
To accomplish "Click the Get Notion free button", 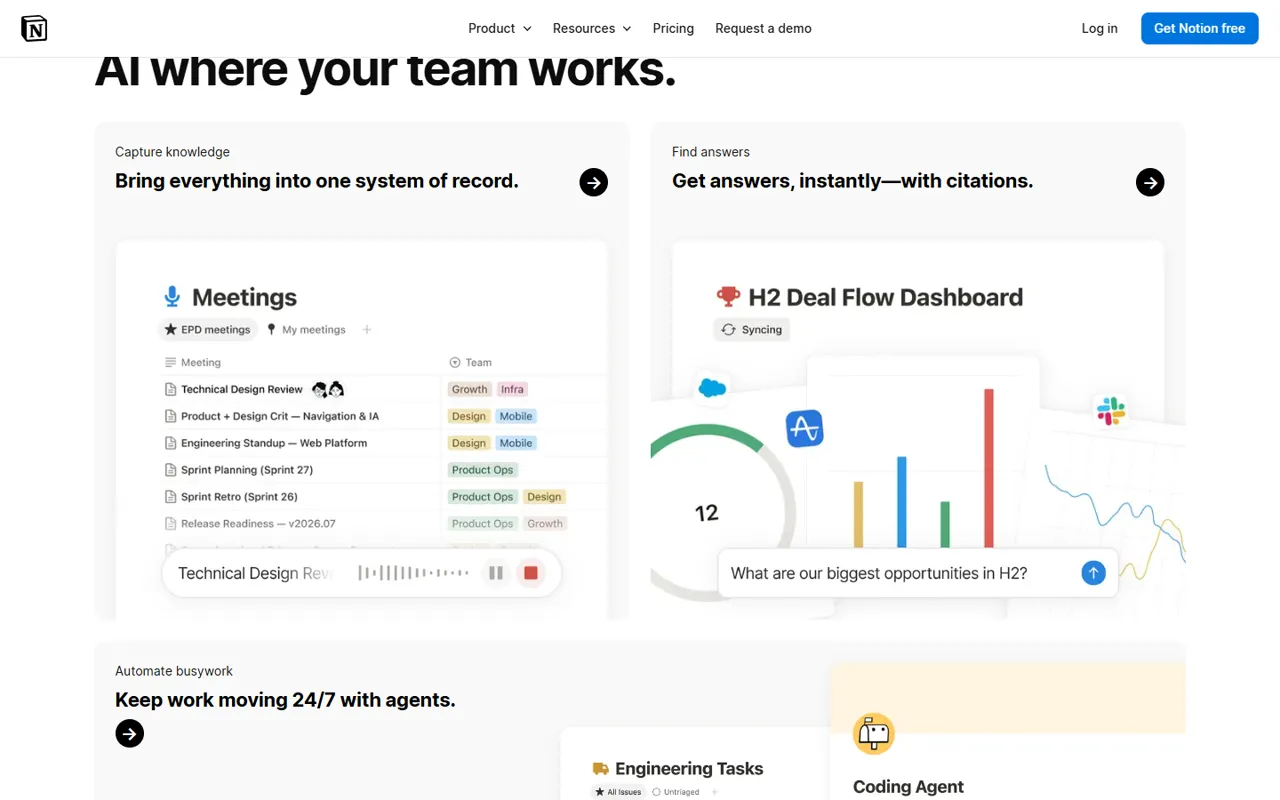I will (1199, 28).
